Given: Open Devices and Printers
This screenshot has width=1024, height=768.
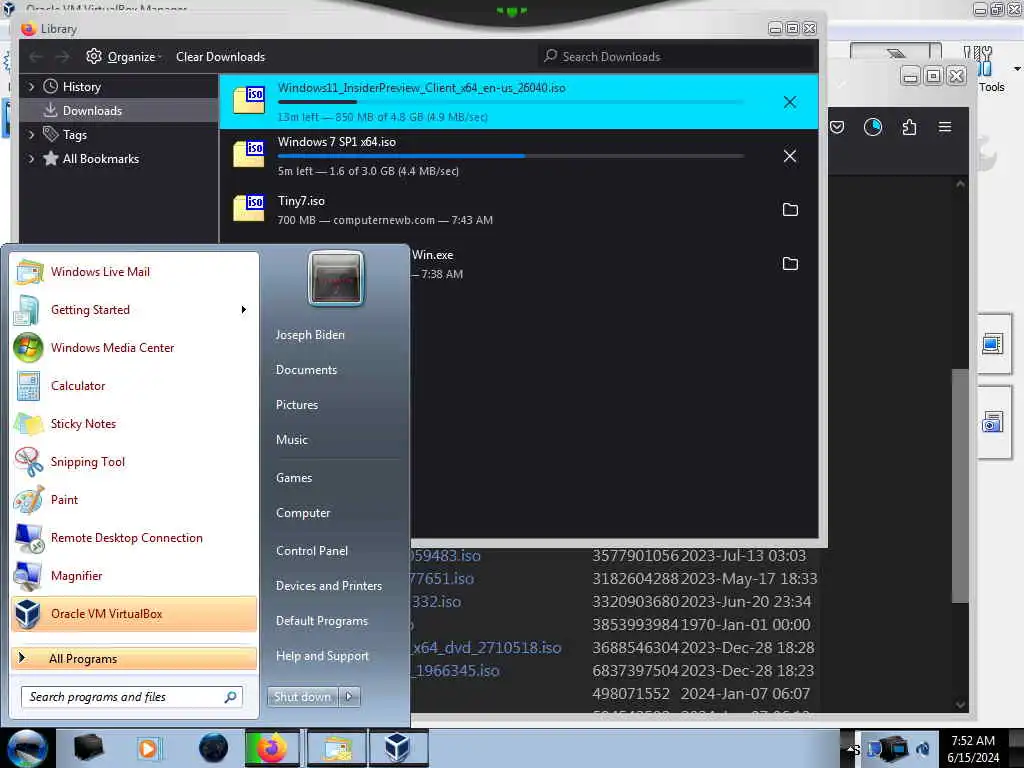Looking at the screenshot, I should (328, 586).
